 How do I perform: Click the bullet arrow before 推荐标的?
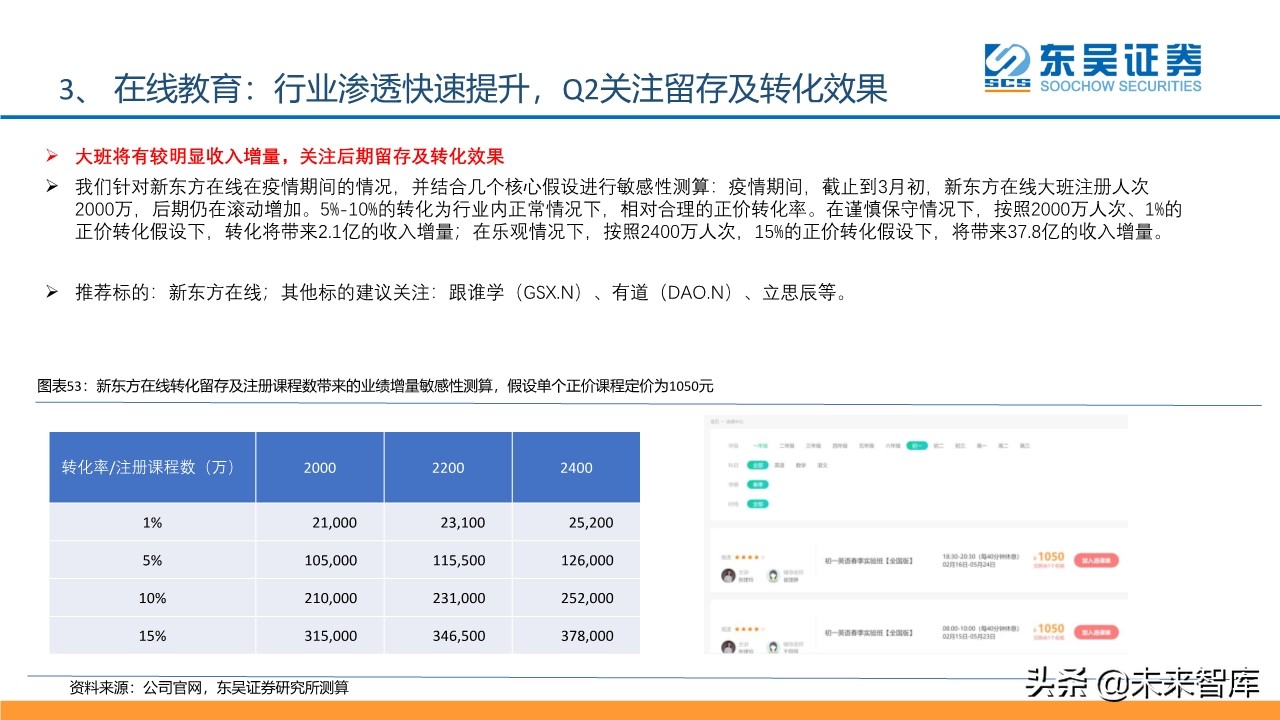pos(53,292)
